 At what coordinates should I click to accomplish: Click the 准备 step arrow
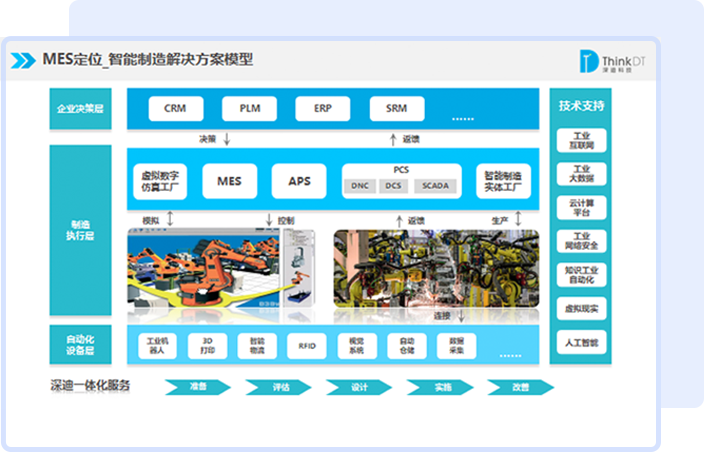pos(198,387)
